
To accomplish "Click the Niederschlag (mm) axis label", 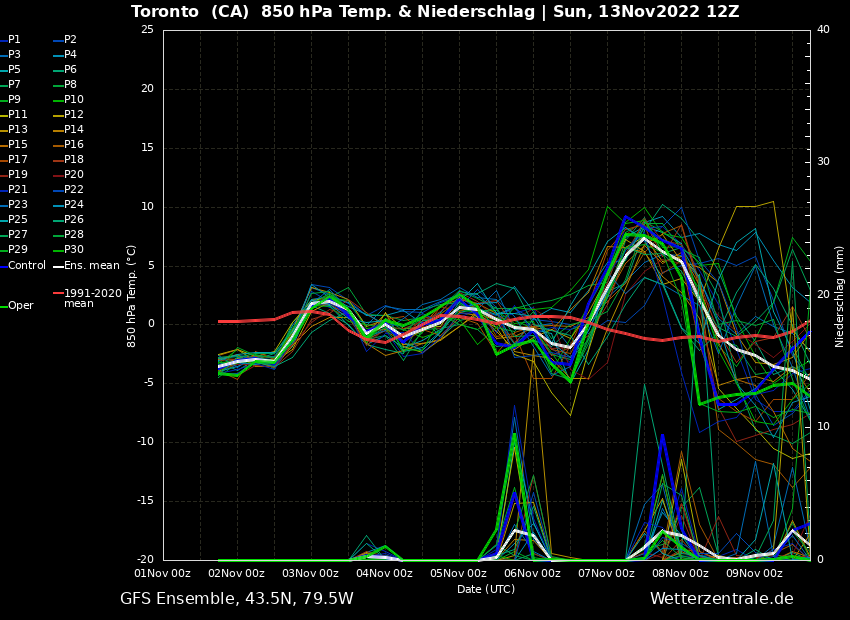I will click(x=840, y=296).
